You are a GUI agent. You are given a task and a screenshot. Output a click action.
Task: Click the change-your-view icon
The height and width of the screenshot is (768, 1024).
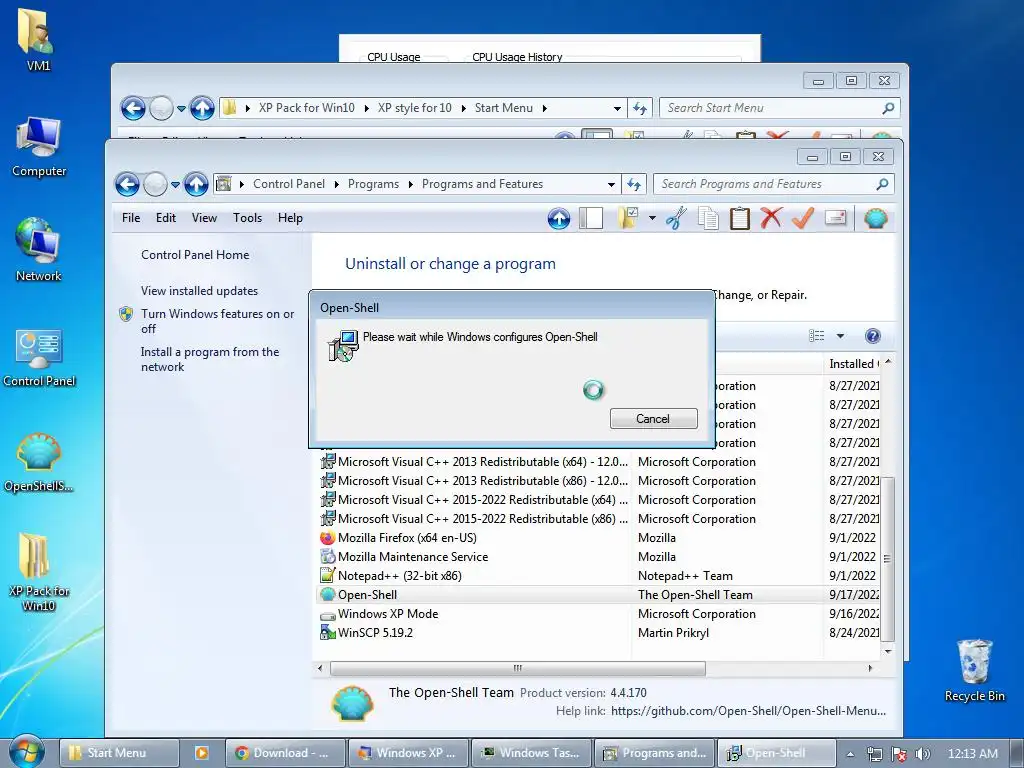pos(816,336)
